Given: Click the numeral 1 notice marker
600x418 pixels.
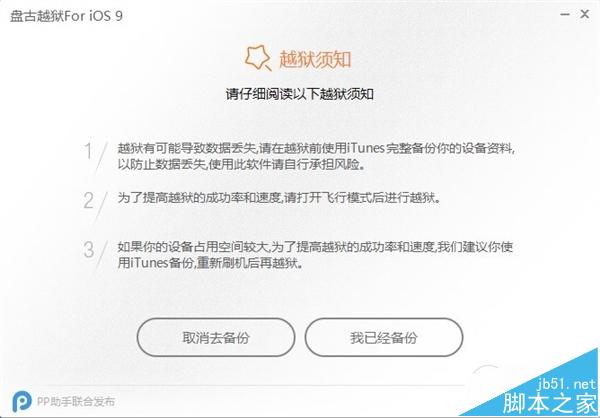Looking at the screenshot, I should click(x=88, y=151).
